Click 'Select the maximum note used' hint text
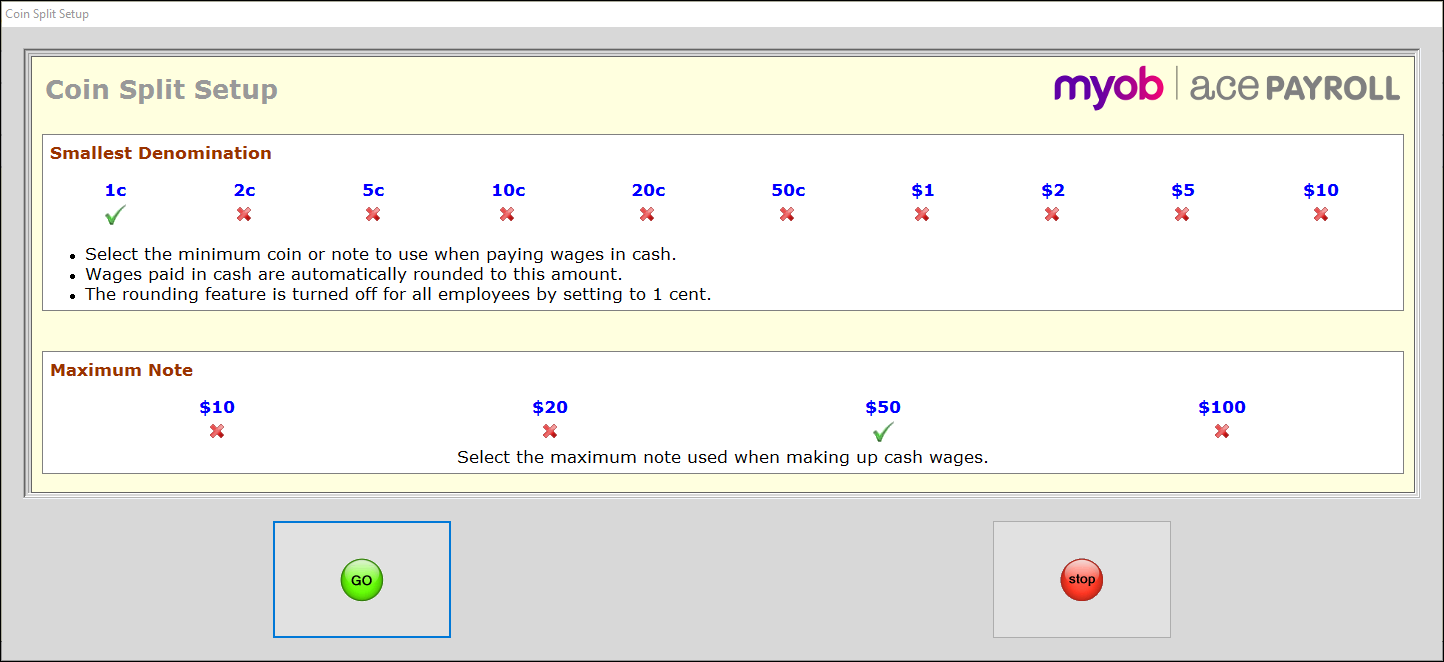The height and width of the screenshot is (662, 1444). point(722,457)
